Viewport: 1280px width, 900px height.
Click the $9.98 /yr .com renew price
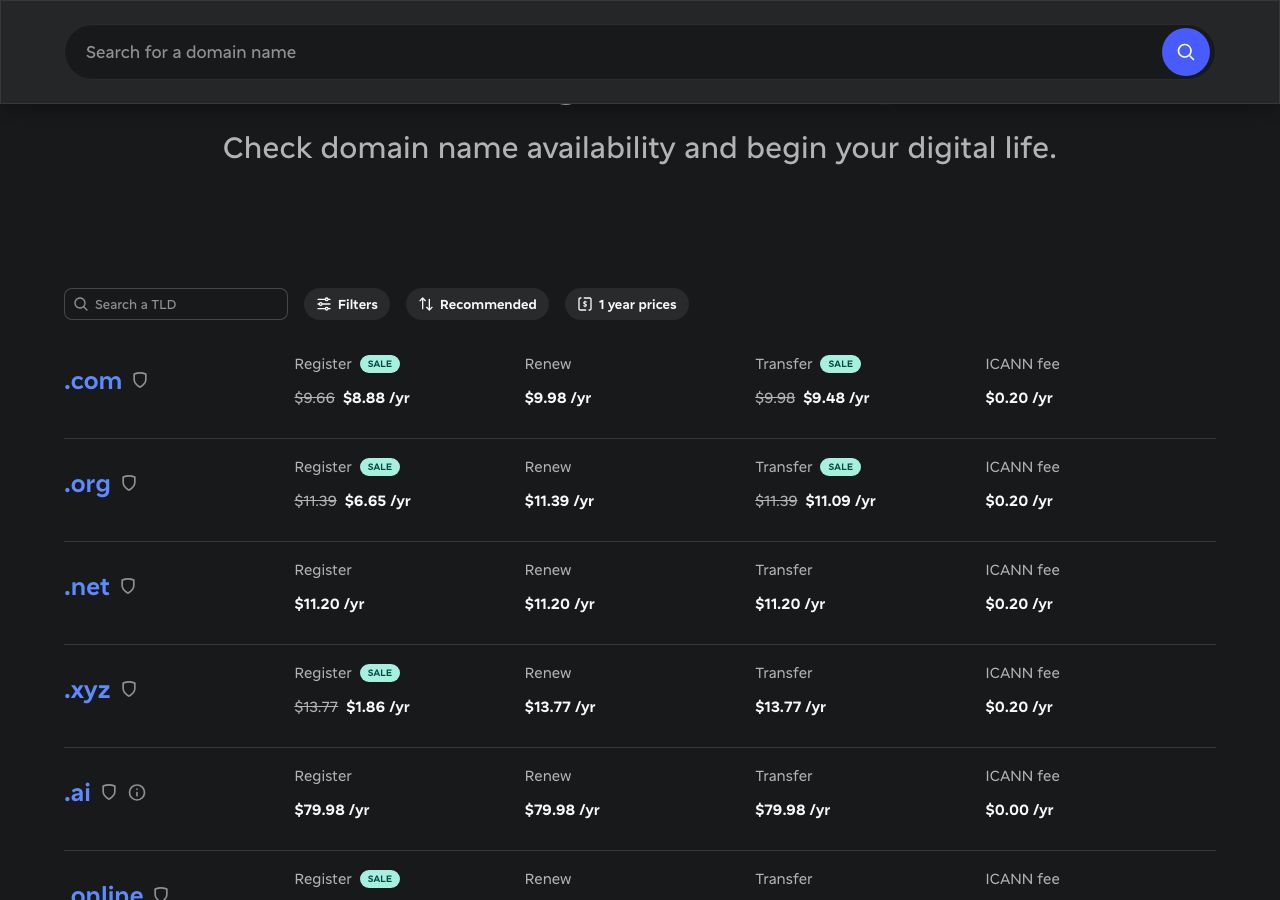(x=558, y=398)
